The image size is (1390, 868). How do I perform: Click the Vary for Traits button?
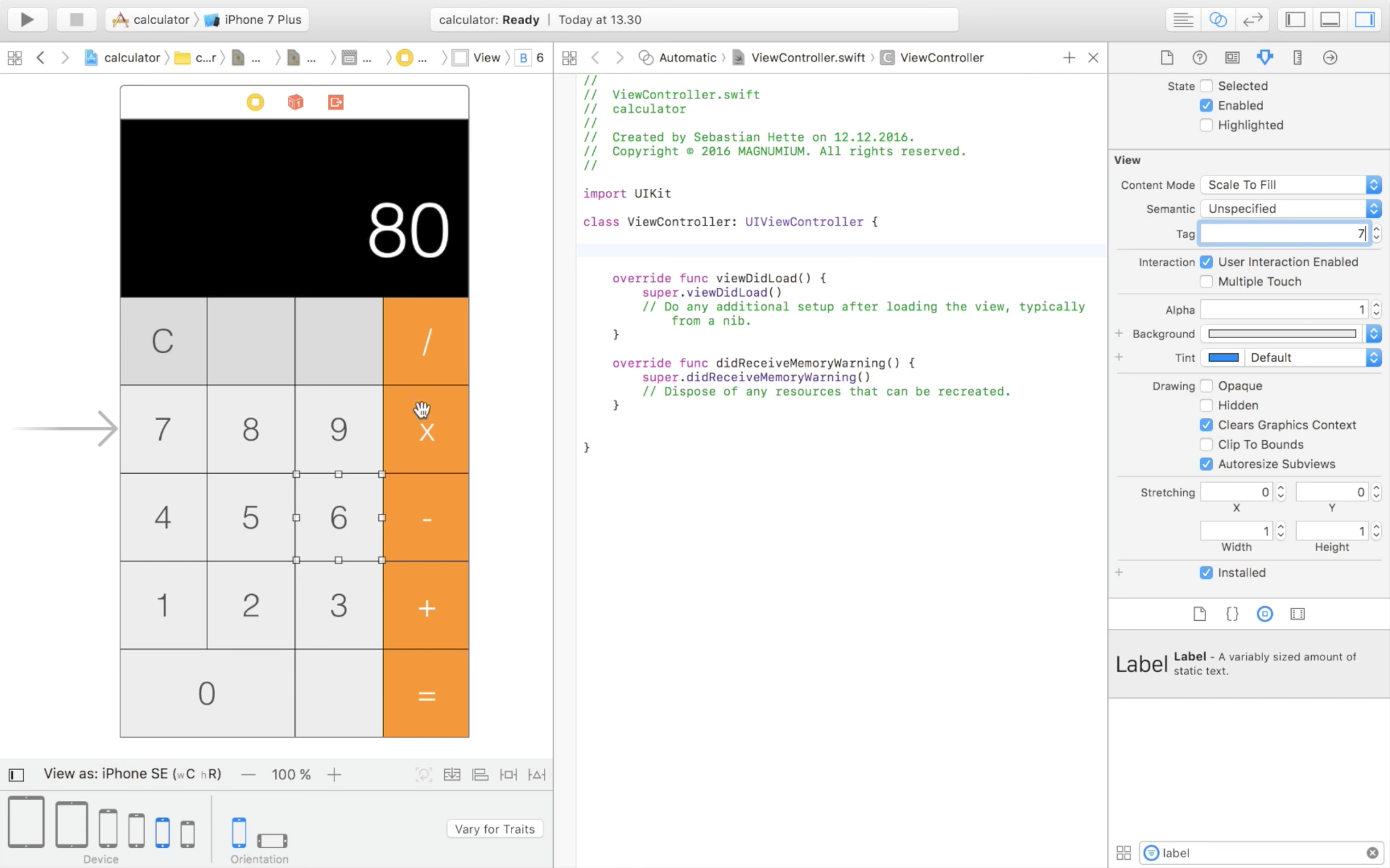[x=494, y=829]
